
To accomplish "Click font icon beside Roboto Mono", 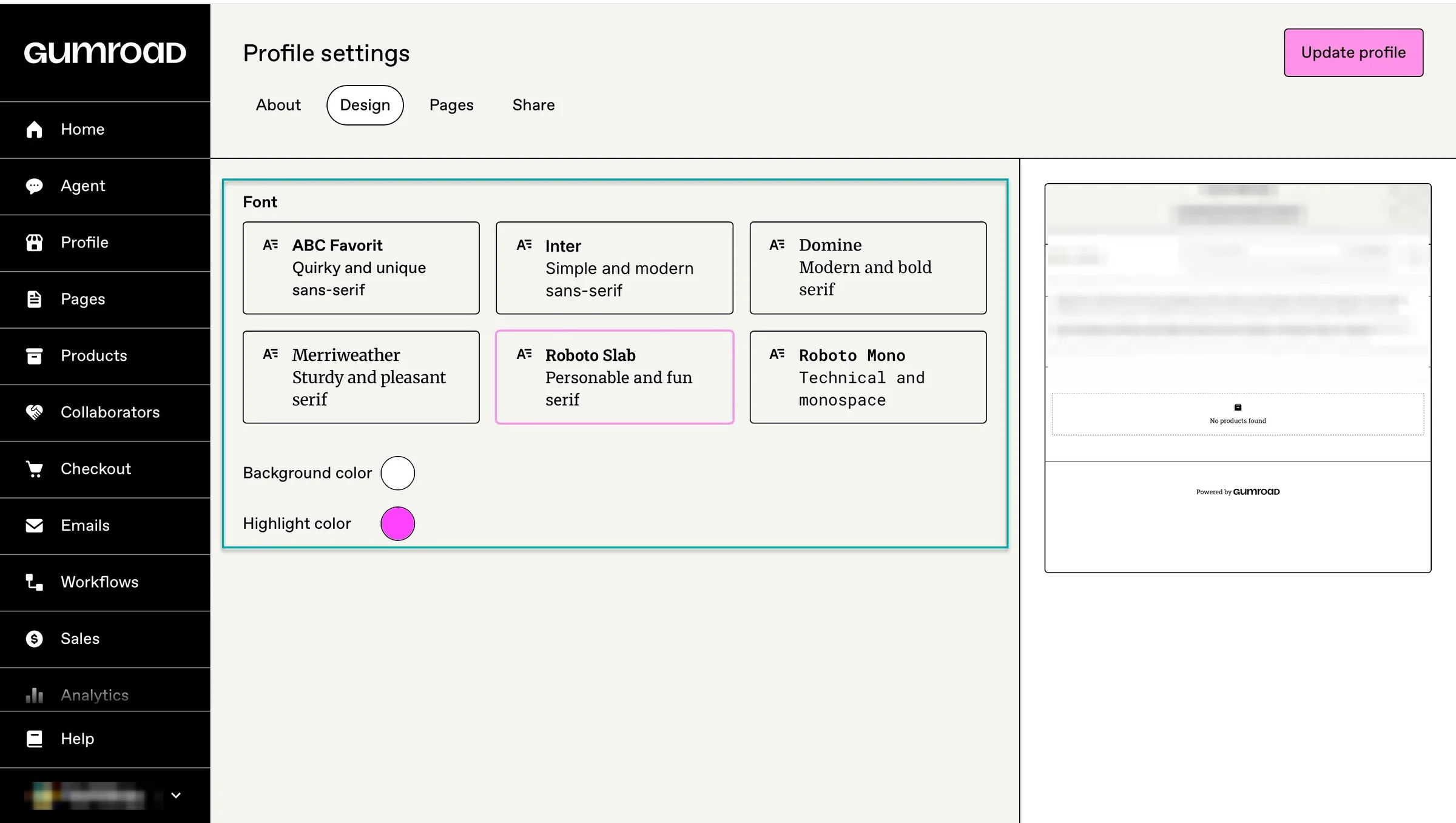I will [777, 354].
